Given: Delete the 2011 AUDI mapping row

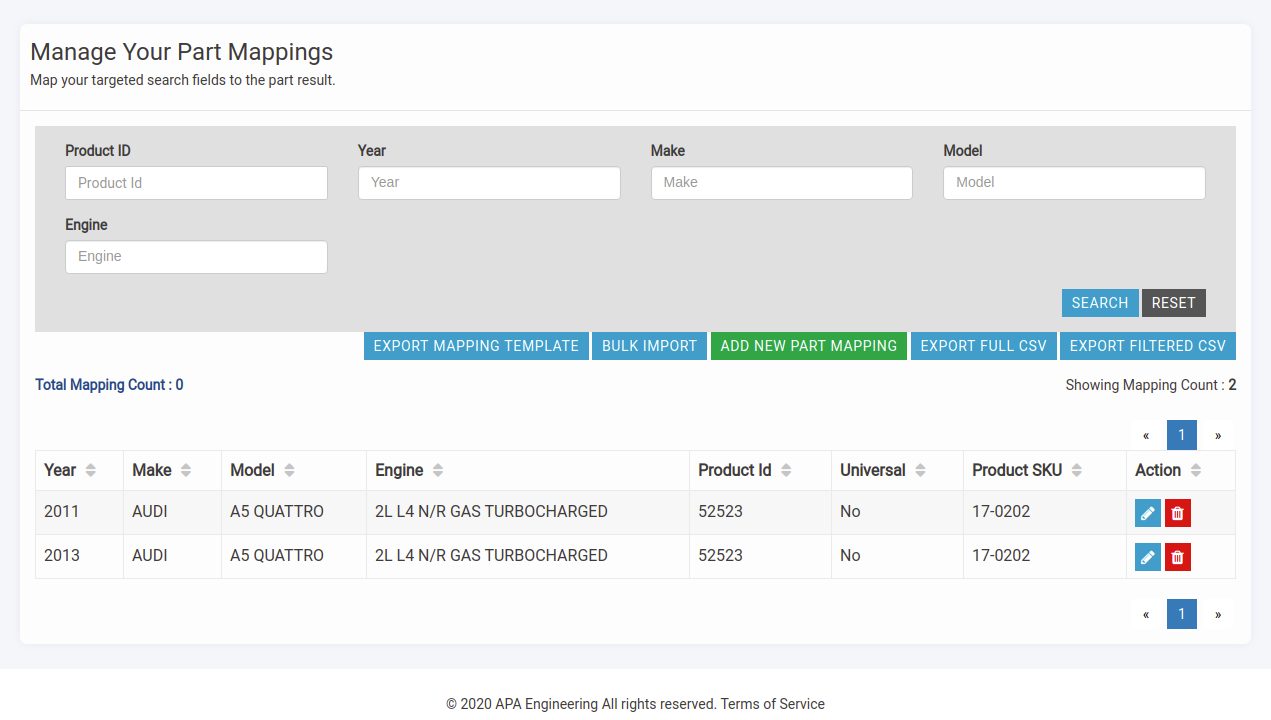Looking at the screenshot, I should [x=1178, y=513].
